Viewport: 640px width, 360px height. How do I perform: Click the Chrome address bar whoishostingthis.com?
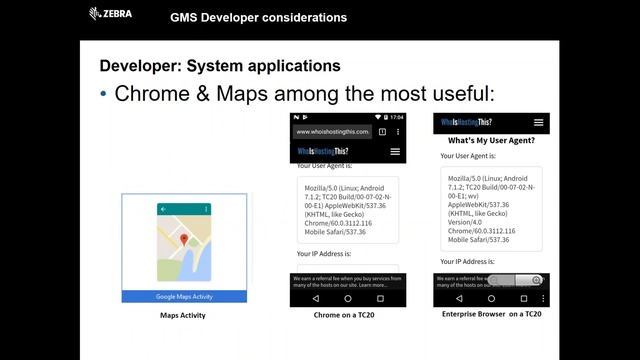(x=332, y=132)
